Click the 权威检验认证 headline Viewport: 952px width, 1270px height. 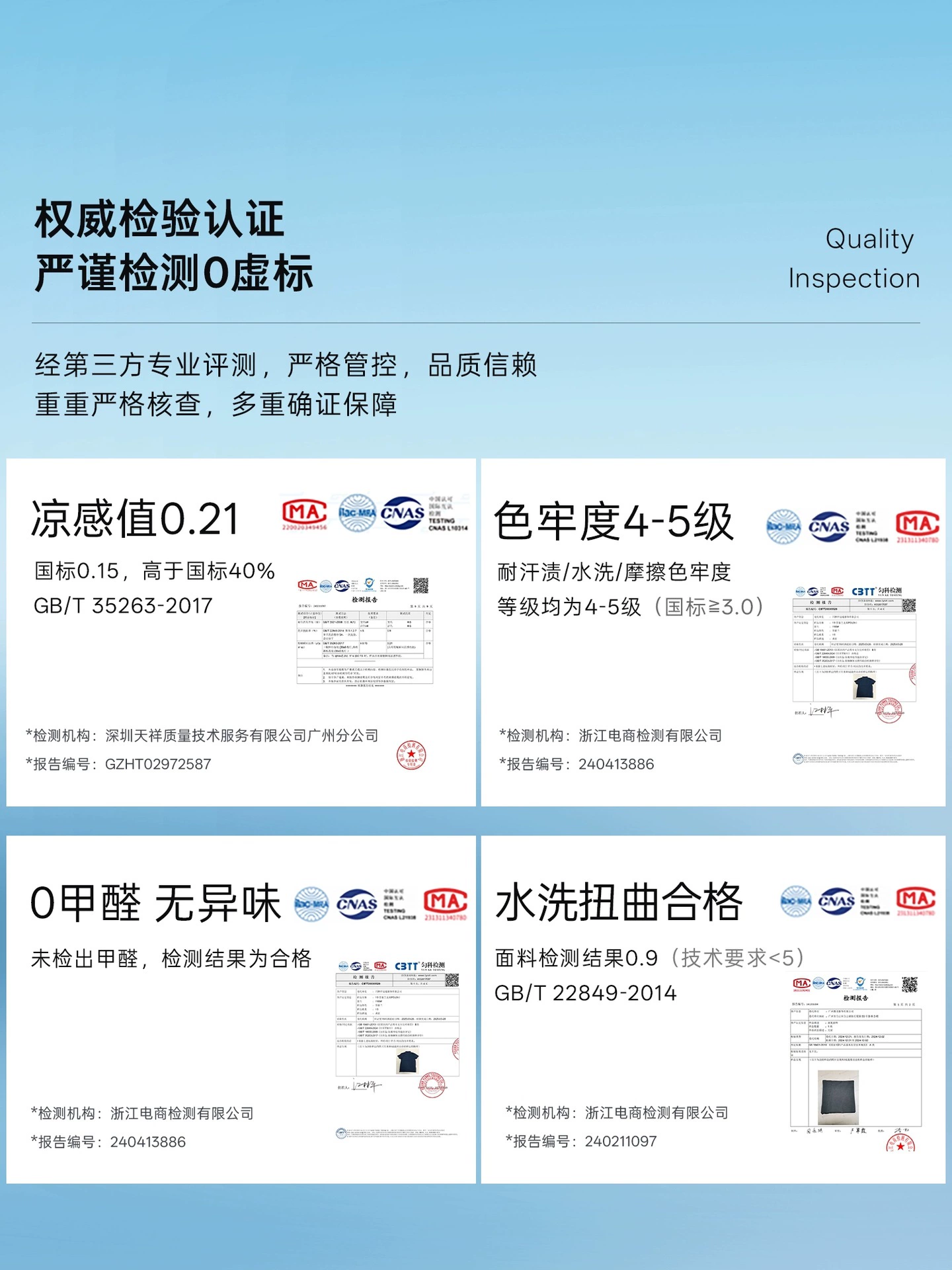(x=159, y=219)
